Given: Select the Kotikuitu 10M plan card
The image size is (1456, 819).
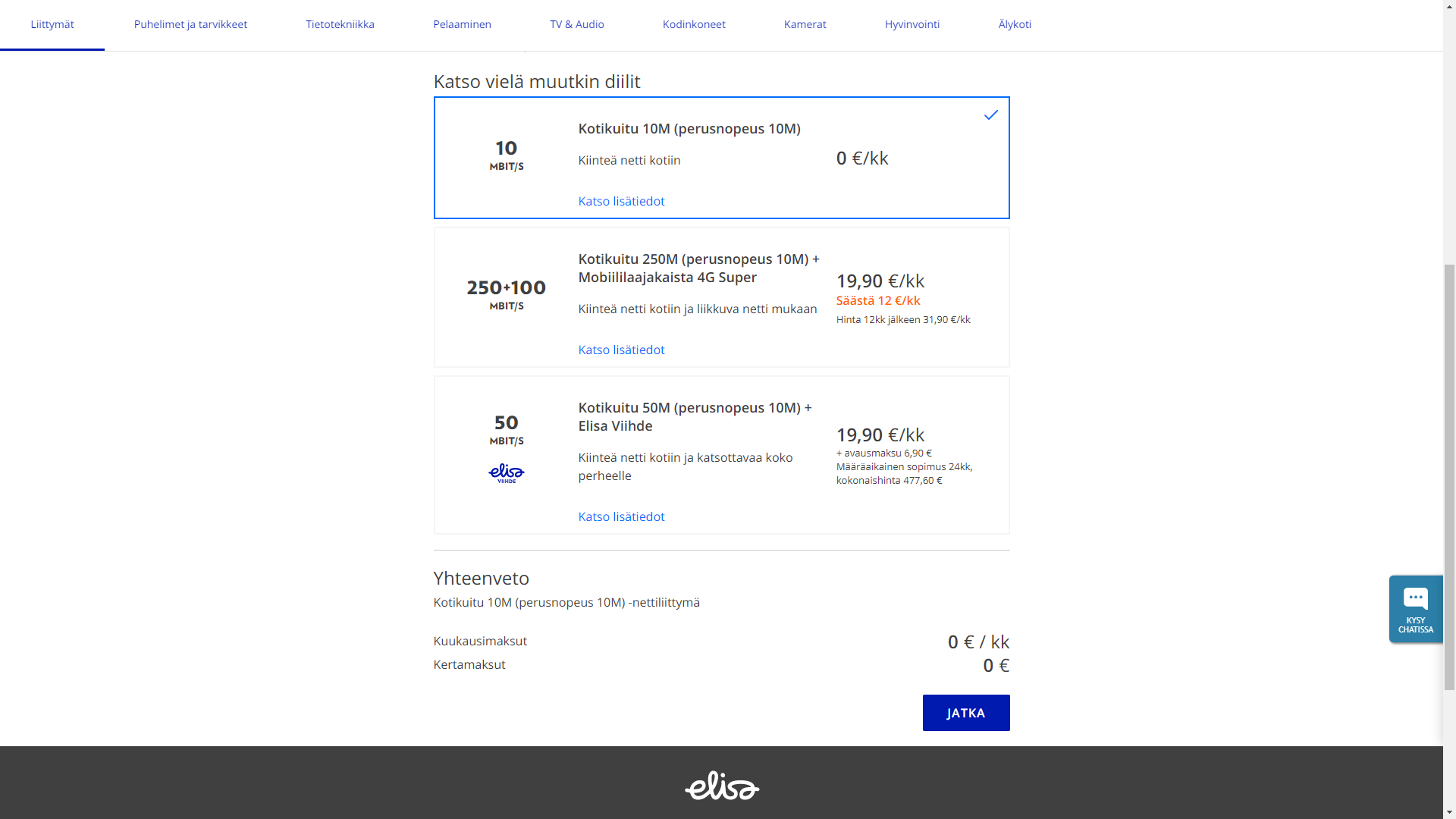Looking at the screenshot, I should [721, 158].
